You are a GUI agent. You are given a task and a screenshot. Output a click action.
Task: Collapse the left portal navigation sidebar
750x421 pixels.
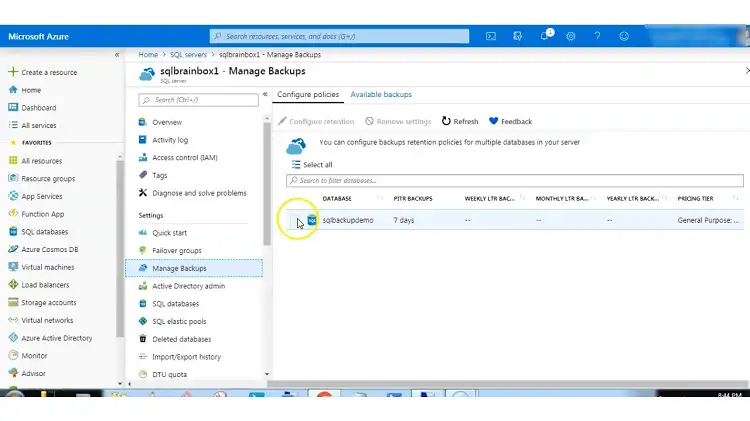[x=117, y=55]
